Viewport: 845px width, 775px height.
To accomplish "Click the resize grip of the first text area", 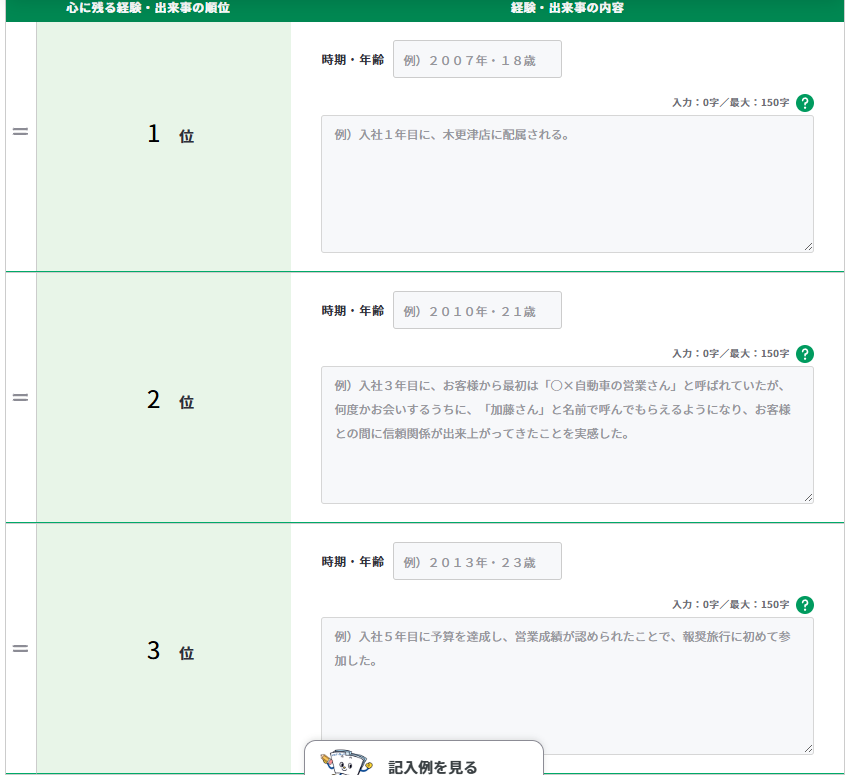I will click(x=807, y=246).
